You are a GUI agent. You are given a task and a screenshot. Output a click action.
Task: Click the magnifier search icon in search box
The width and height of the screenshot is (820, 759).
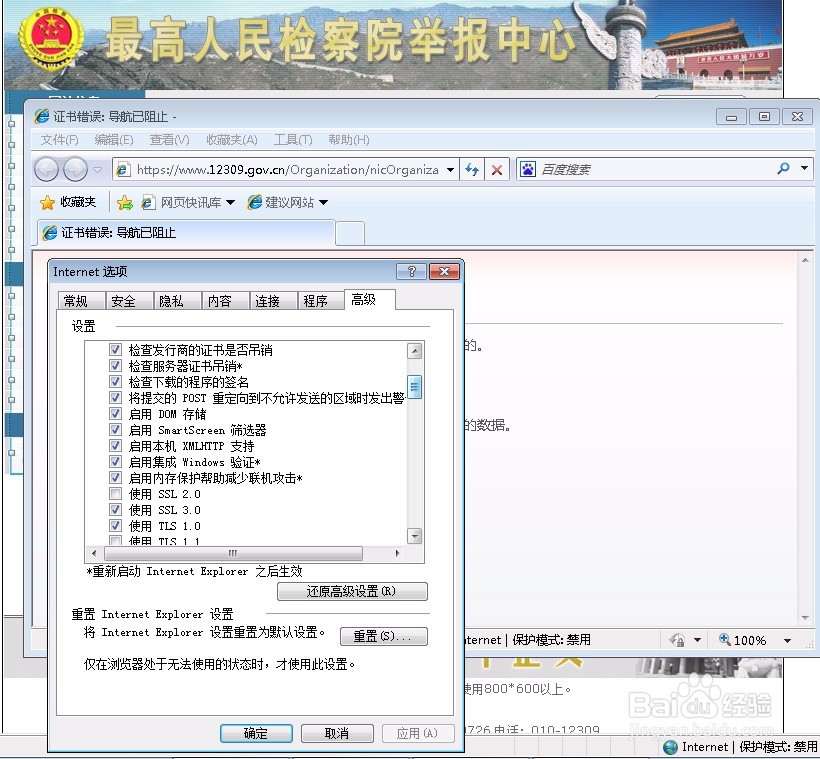click(x=783, y=168)
